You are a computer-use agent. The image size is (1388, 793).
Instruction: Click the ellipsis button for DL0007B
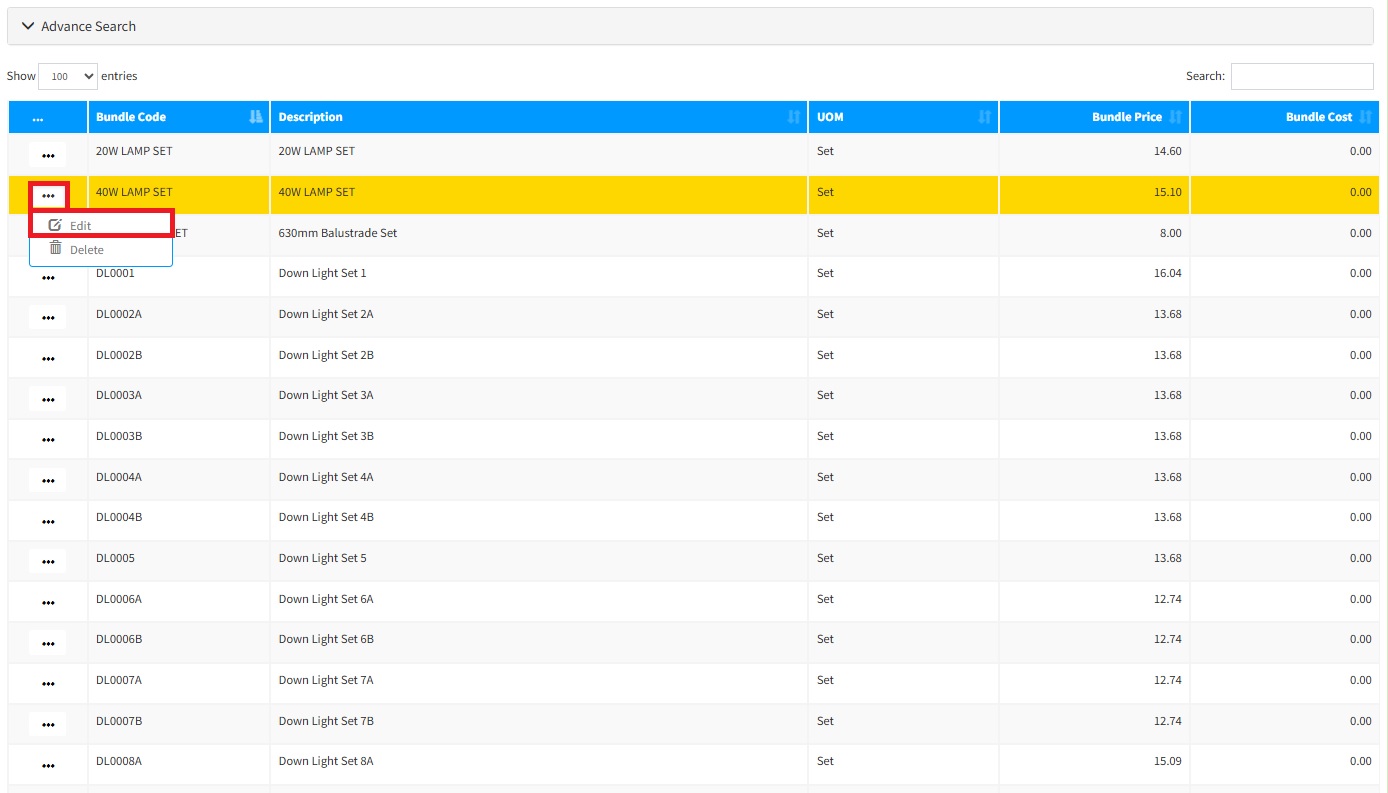click(x=48, y=725)
